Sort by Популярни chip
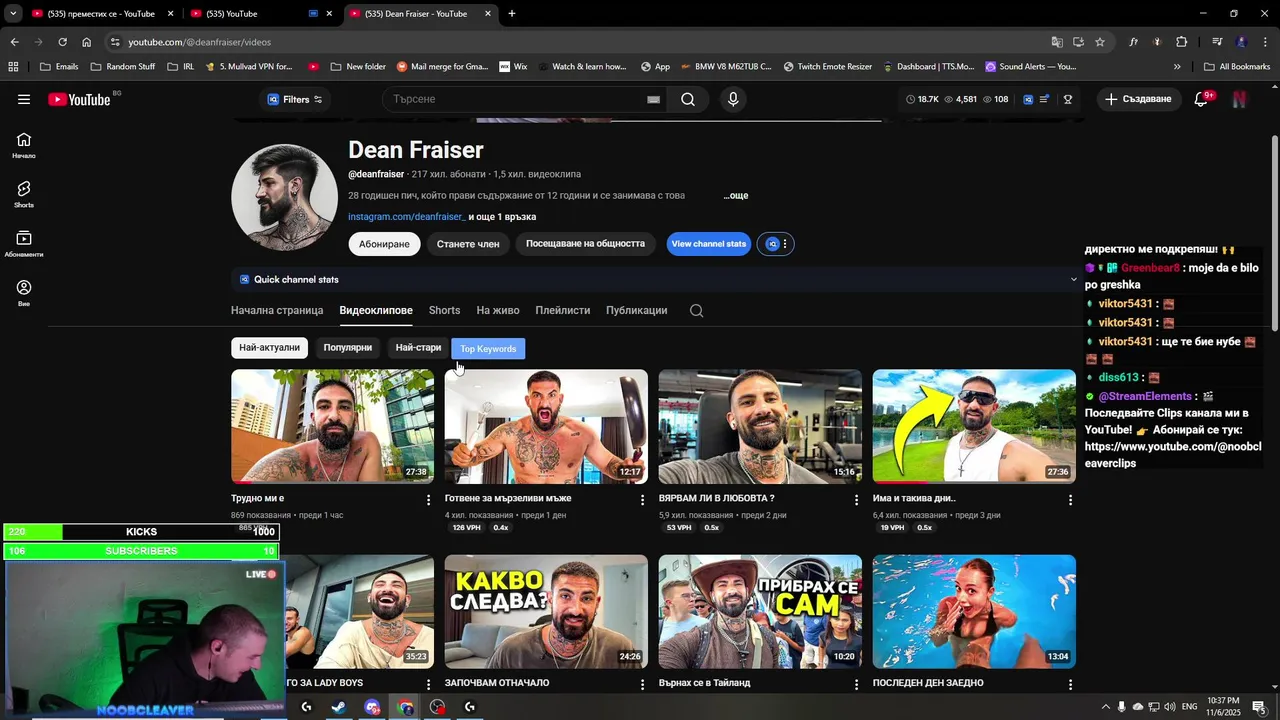This screenshot has height=720, width=1280. point(347,348)
